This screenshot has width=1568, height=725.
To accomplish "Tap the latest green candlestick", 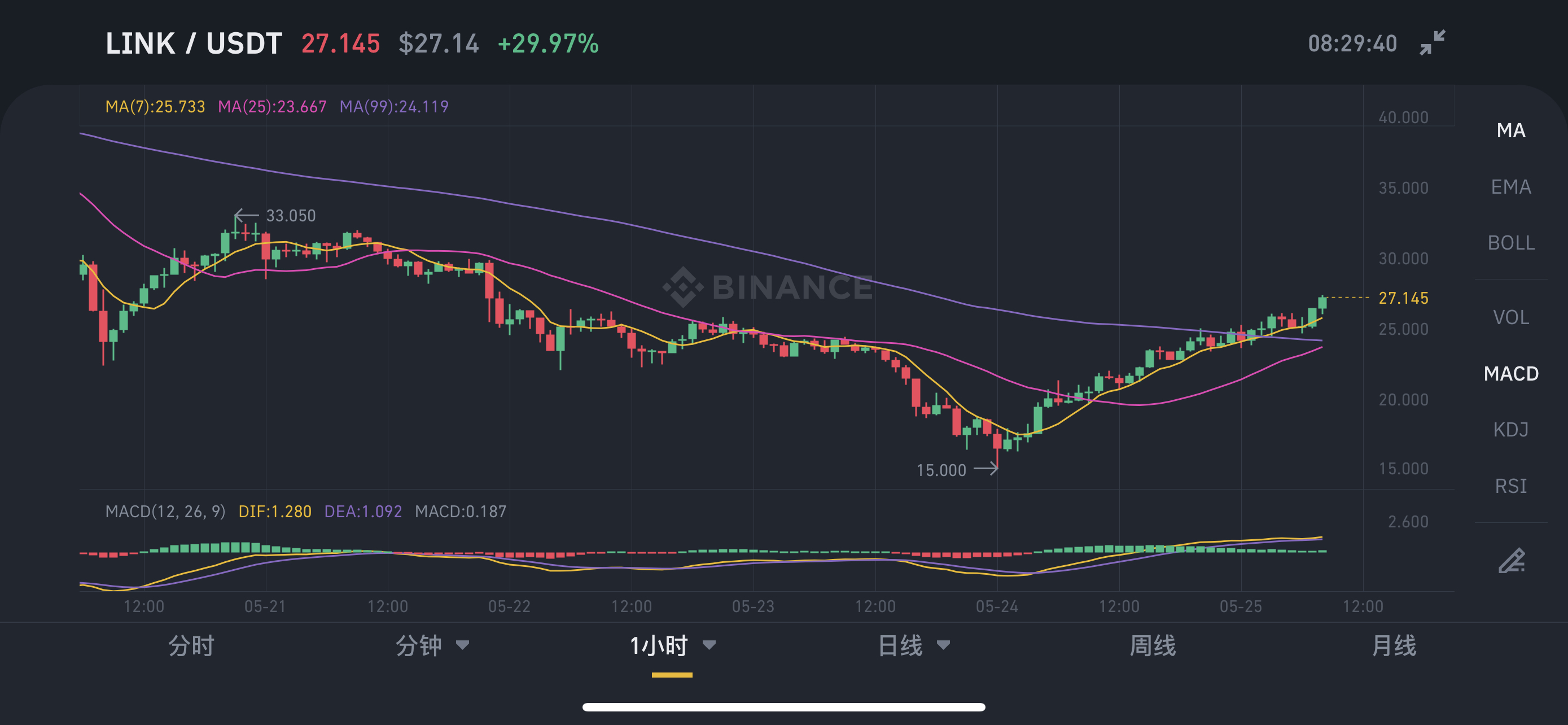I will point(1322,304).
